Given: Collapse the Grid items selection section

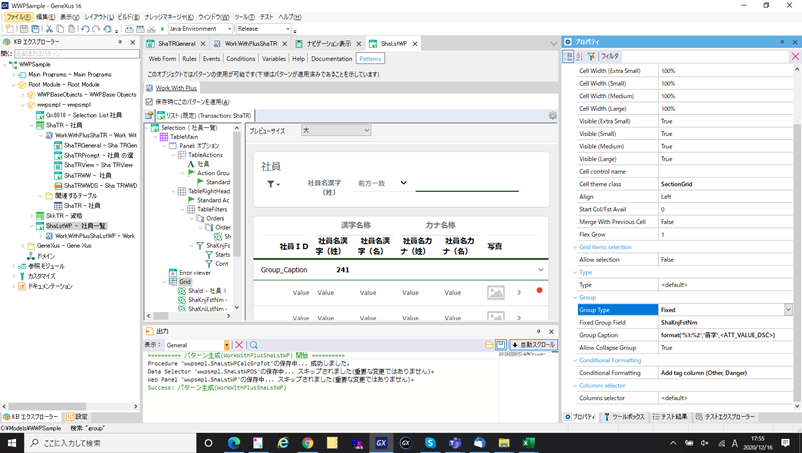Looking at the screenshot, I should (575, 247).
